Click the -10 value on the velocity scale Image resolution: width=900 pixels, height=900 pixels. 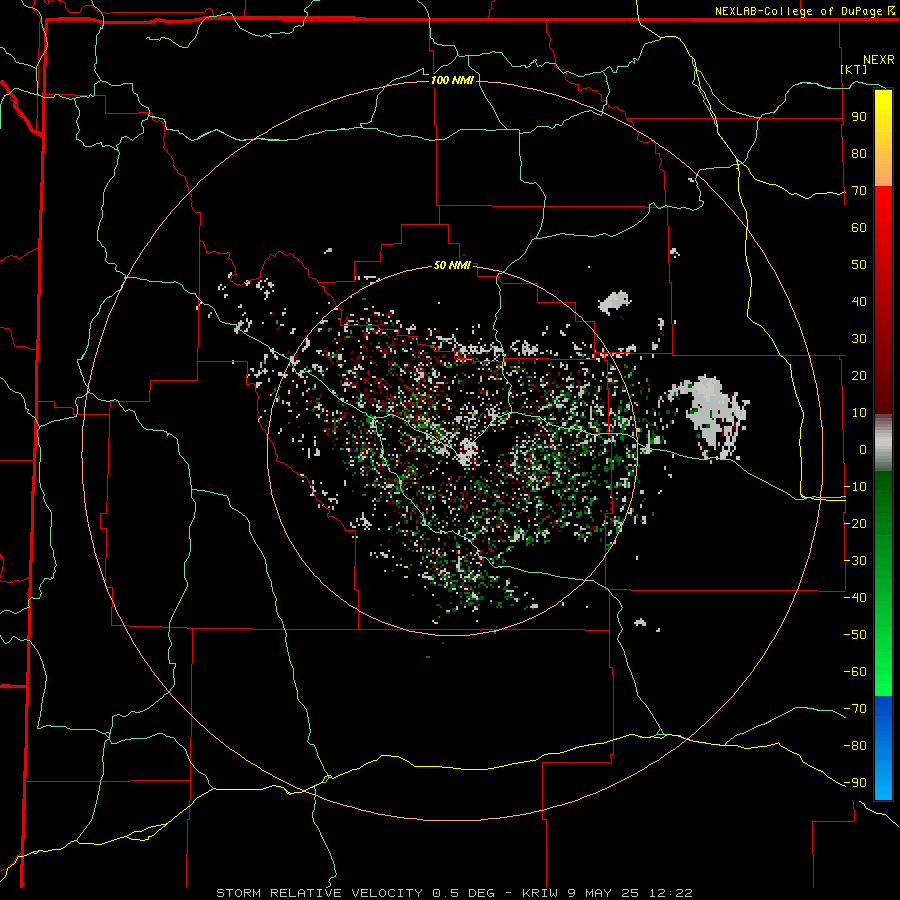tap(855, 487)
